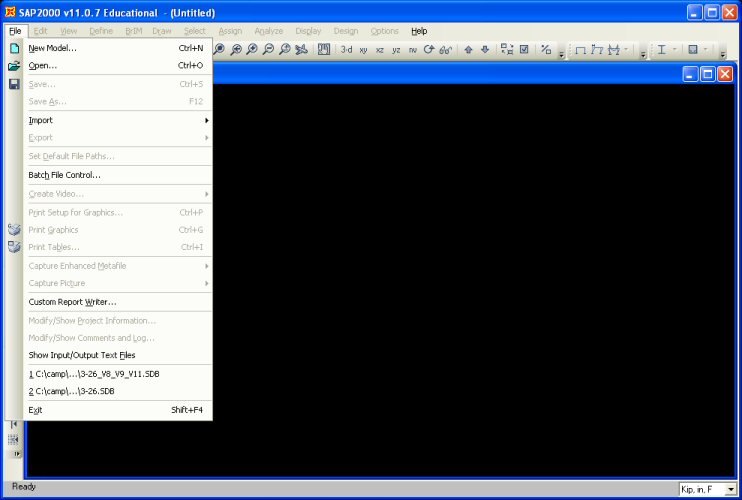
Task: Open the arrow beside the shaded square icon
Action: click(x=706, y=49)
